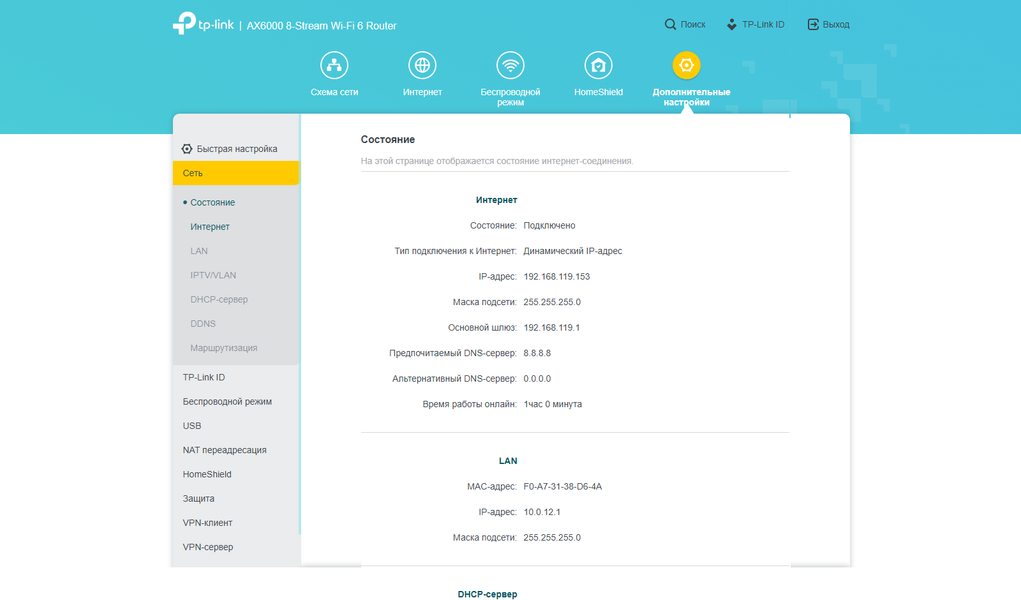The width and height of the screenshot is (1021, 600).
Task: Click the TP-Link ID icon in header
Action: coord(732,24)
